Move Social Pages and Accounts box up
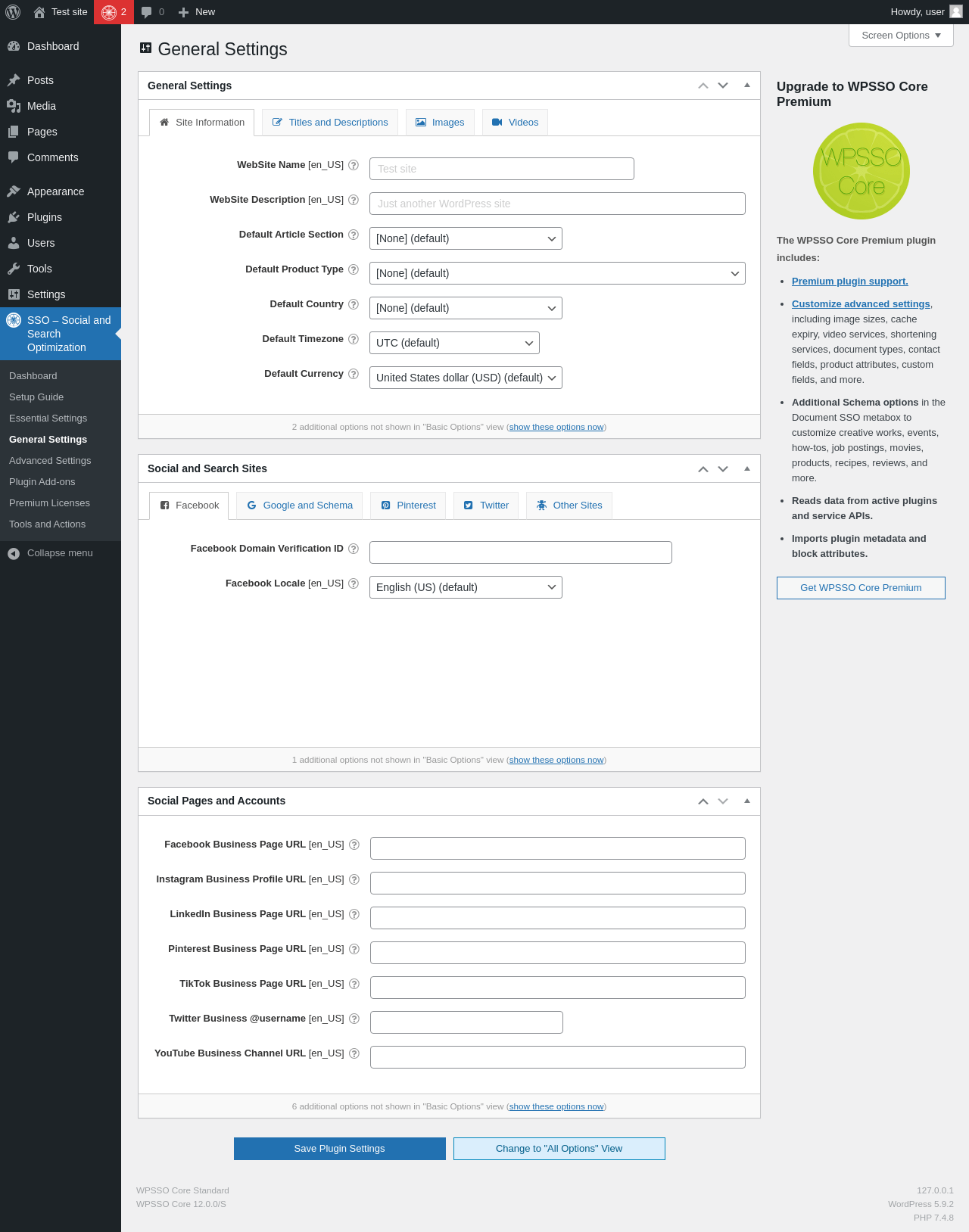969x1232 pixels. pyautogui.click(x=703, y=801)
